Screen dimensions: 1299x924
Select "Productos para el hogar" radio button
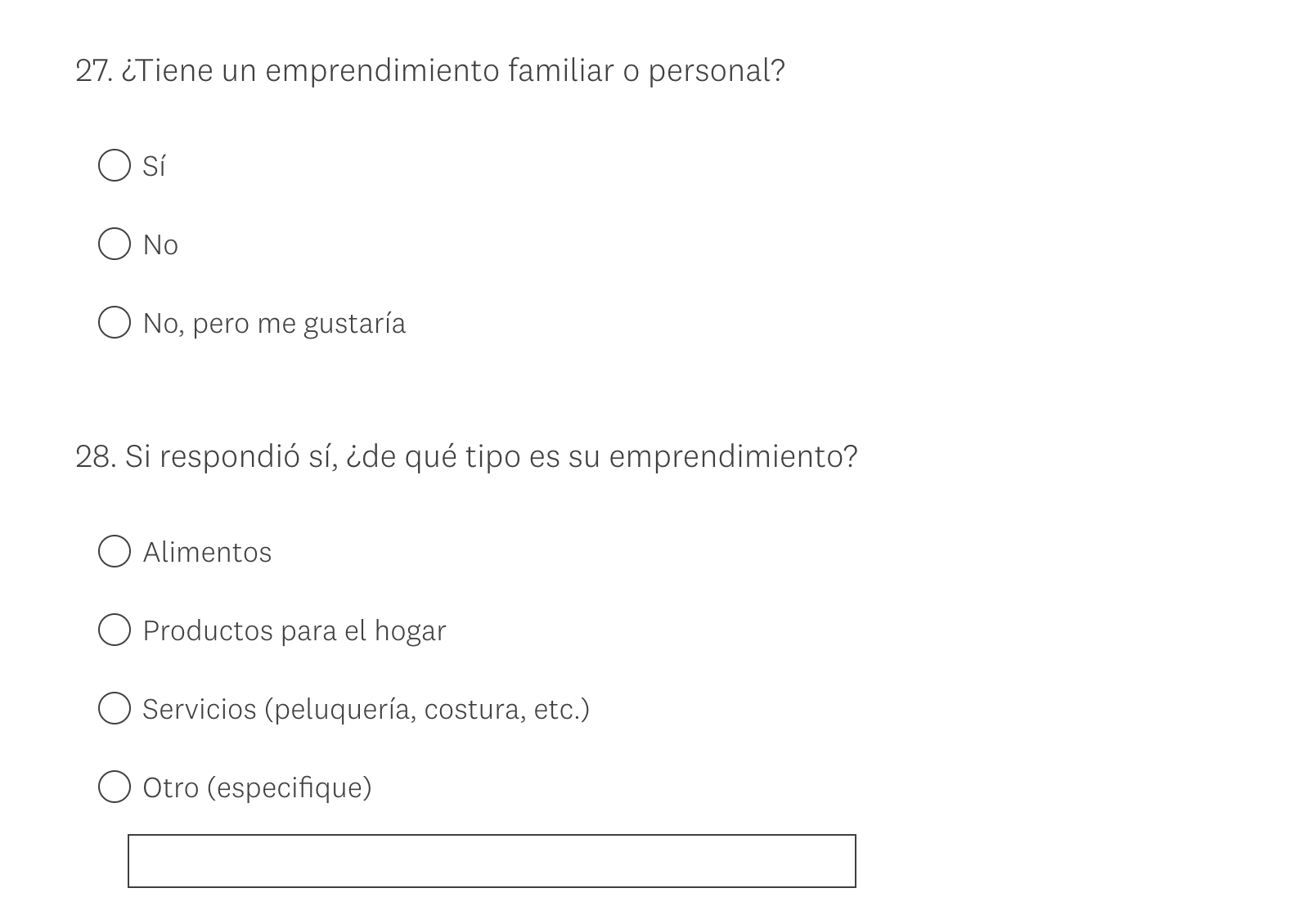pyautogui.click(x=115, y=630)
